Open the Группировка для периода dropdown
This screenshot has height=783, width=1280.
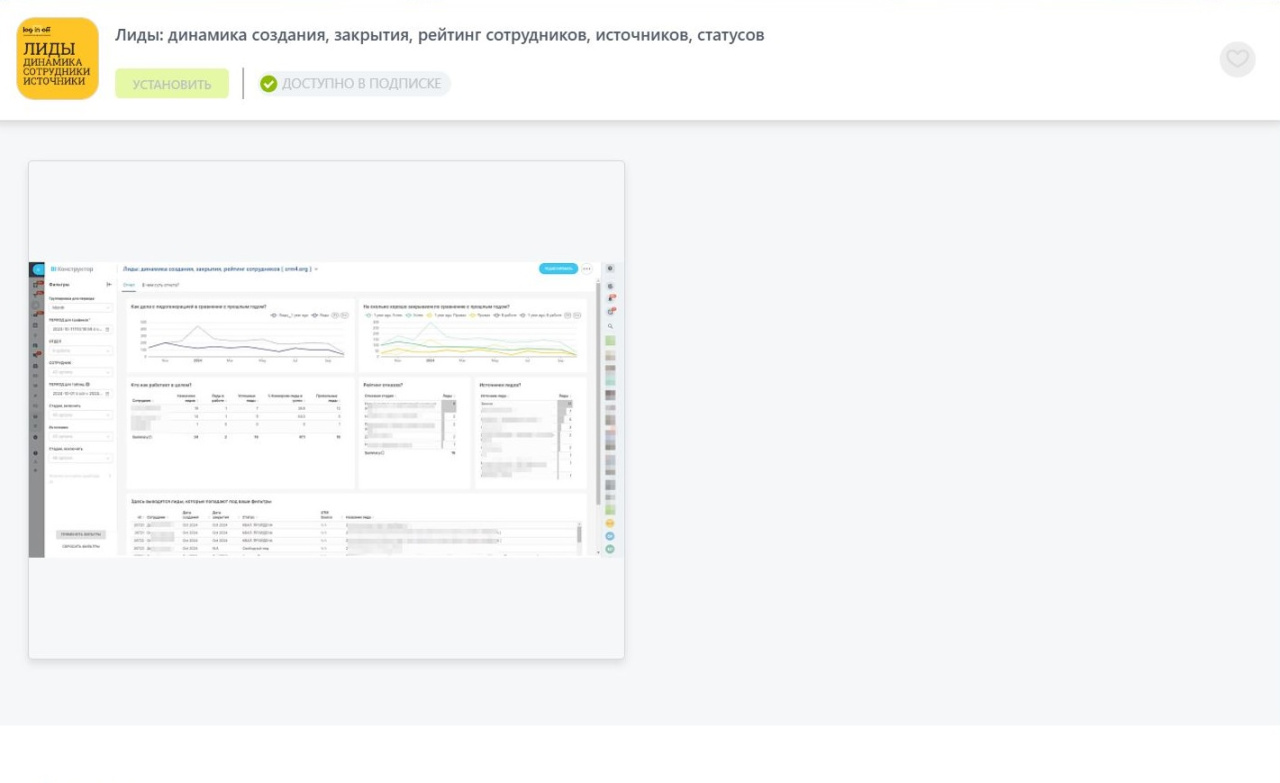point(80,308)
